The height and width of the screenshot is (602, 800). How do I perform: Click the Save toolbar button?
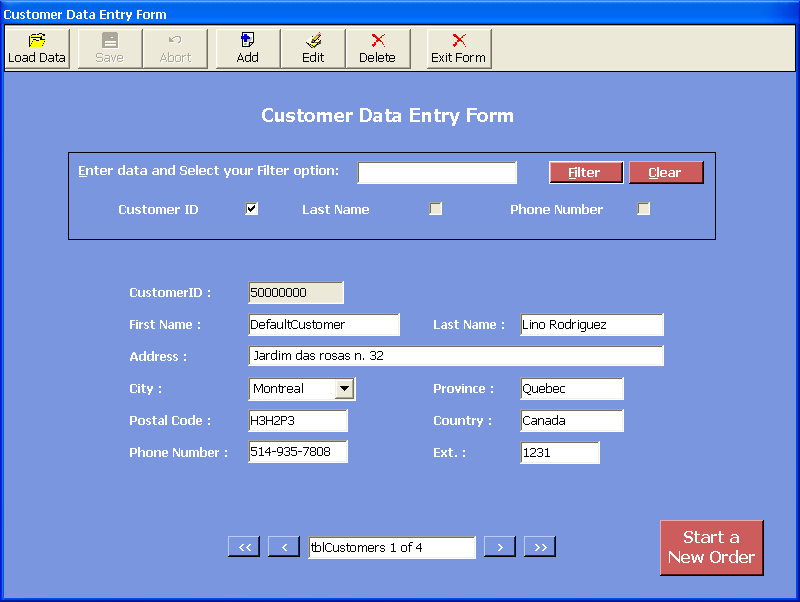point(110,48)
